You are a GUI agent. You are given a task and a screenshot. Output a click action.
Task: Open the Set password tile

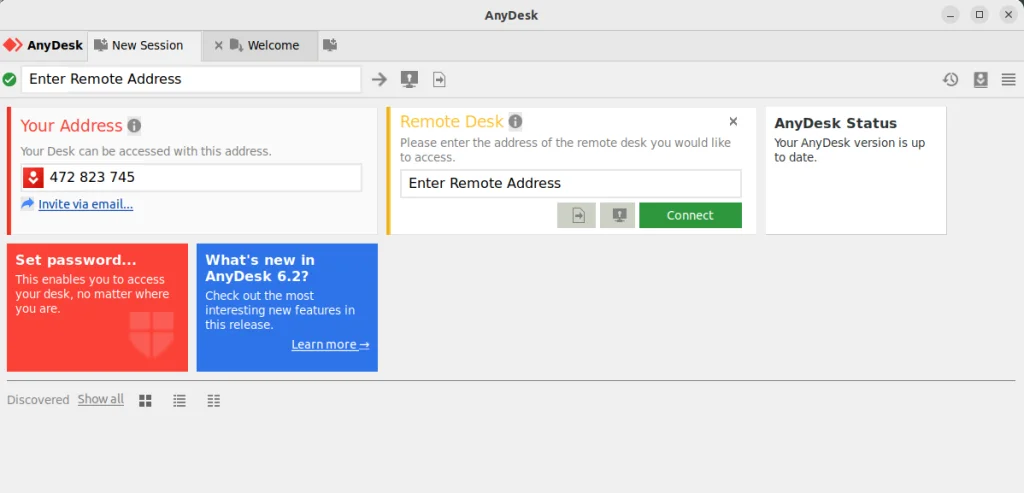[97, 308]
